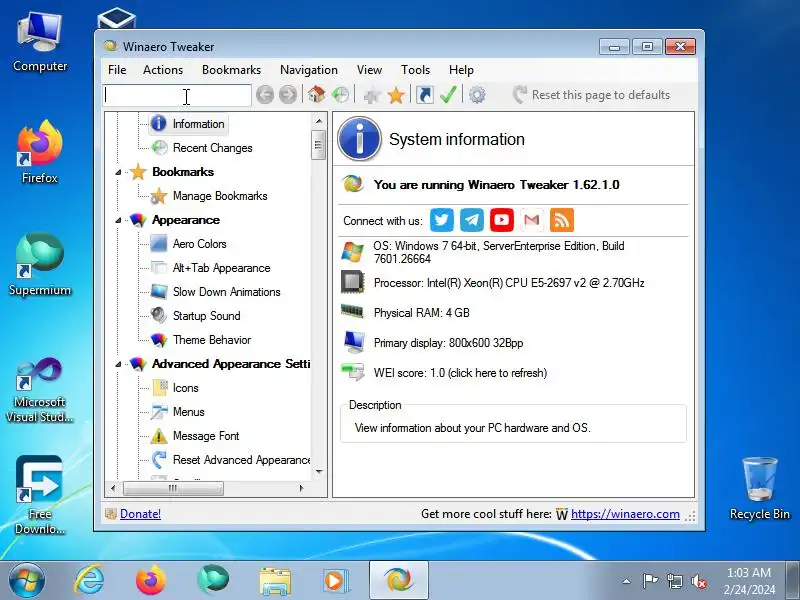Click the muted volume tray icon
800x600 pixels.
[699, 582]
